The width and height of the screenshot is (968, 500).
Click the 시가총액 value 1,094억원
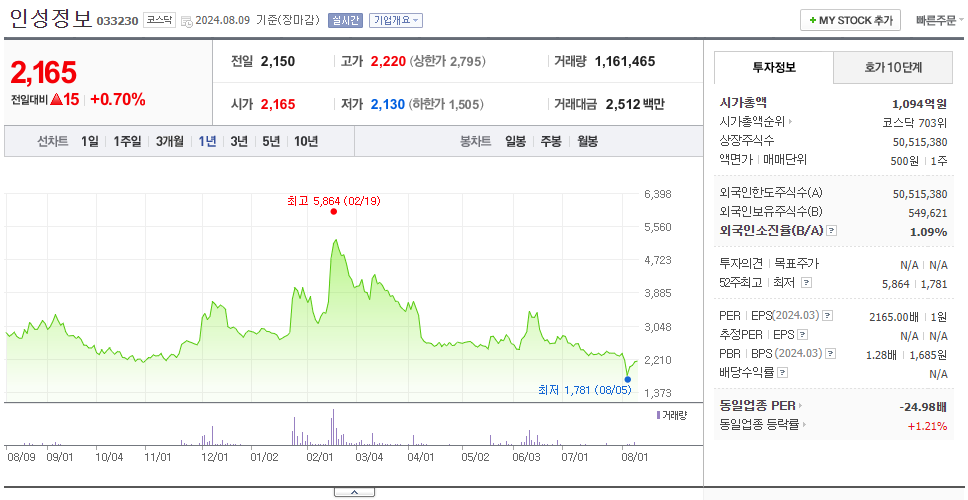[x=919, y=104]
